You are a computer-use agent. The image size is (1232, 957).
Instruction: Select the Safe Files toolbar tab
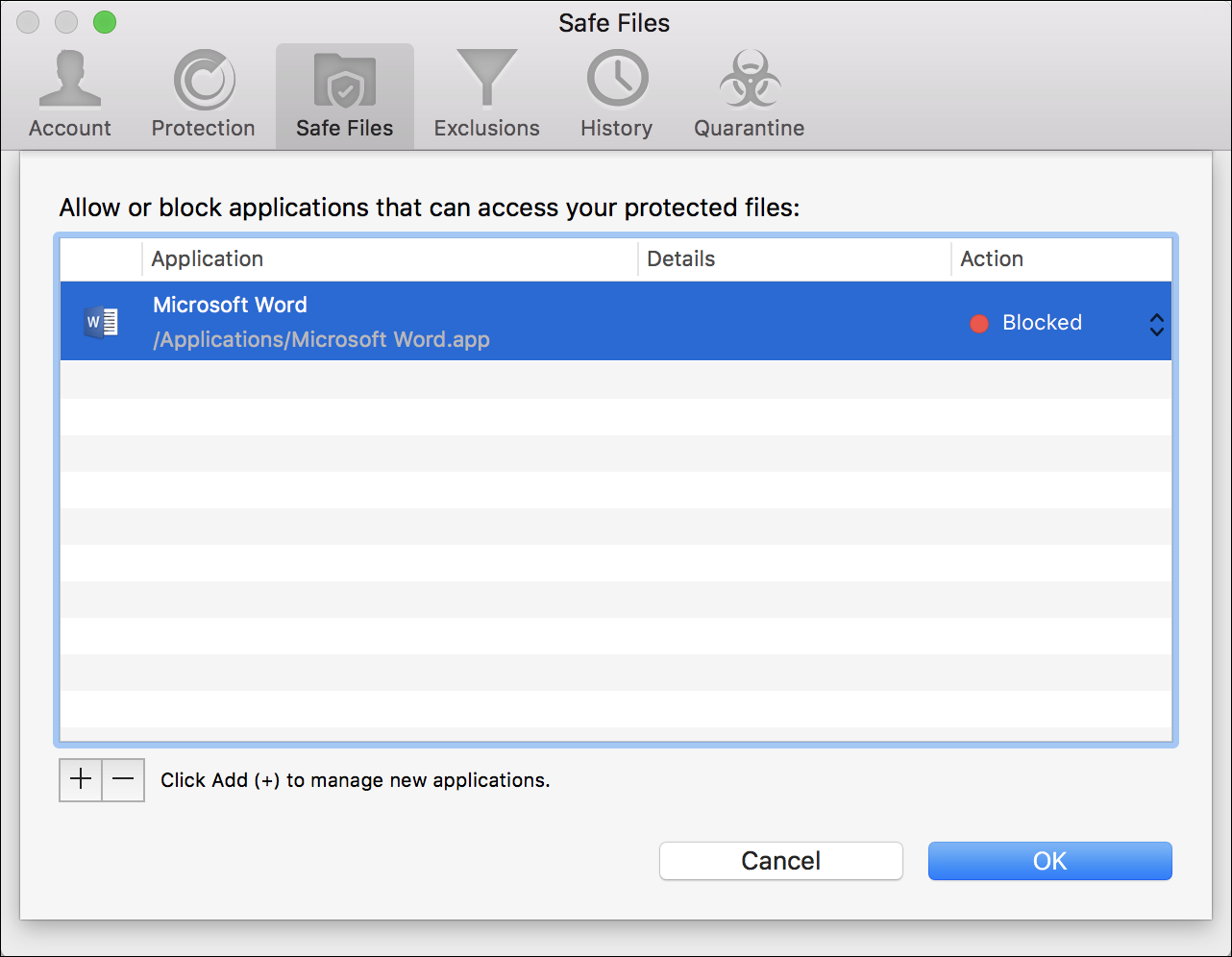pyautogui.click(x=345, y=95)
